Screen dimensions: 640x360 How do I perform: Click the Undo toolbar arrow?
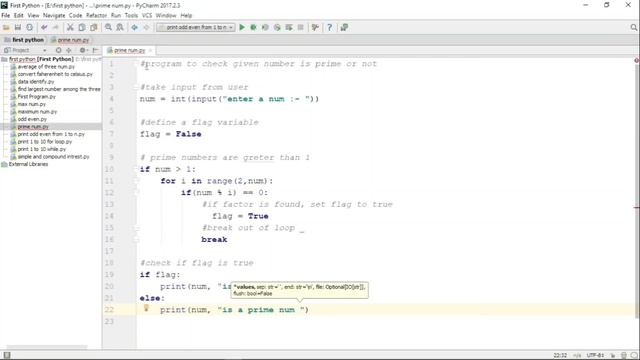tap(44, 27)
